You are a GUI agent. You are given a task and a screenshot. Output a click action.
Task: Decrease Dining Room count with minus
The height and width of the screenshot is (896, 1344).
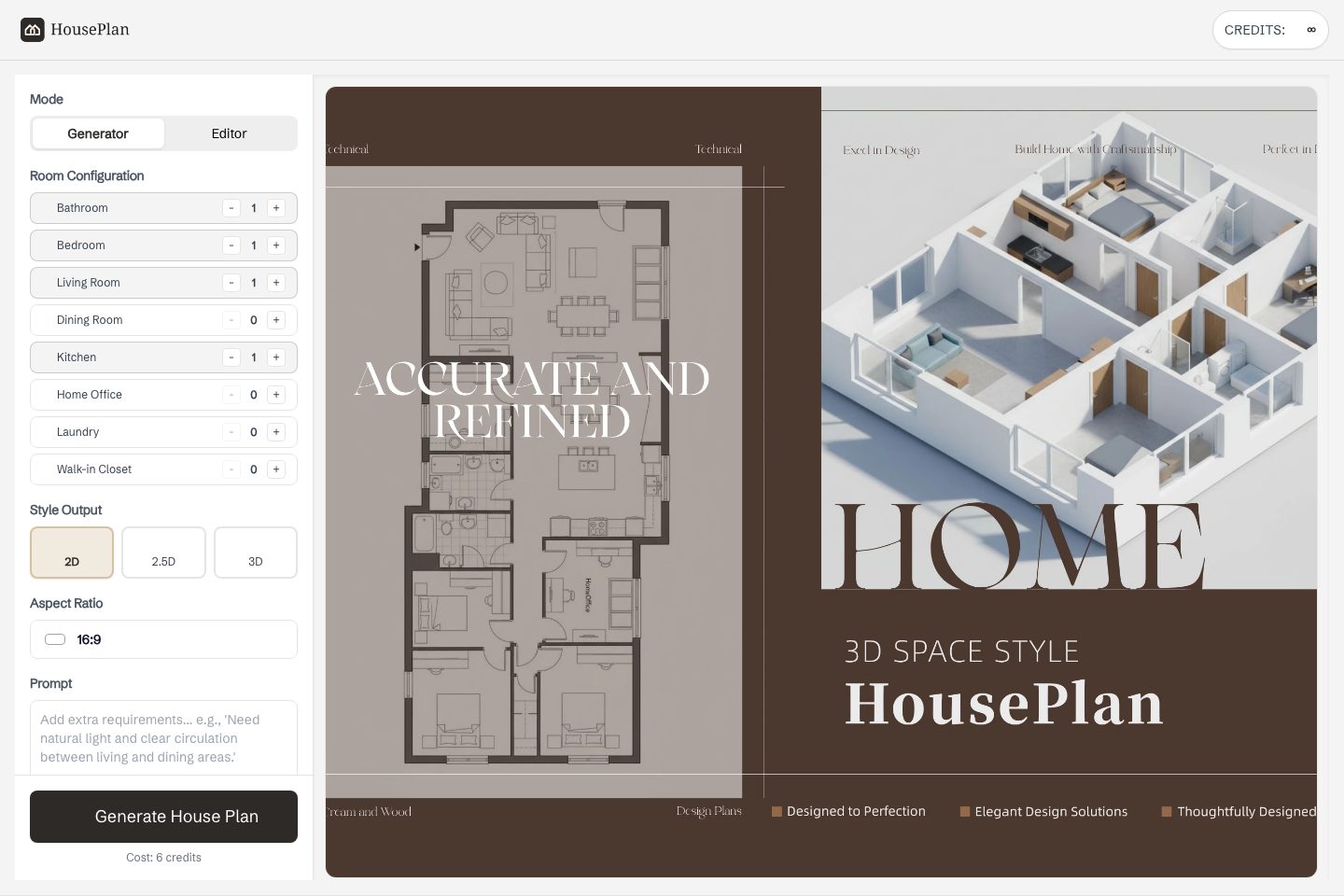(x=231, y=320)
